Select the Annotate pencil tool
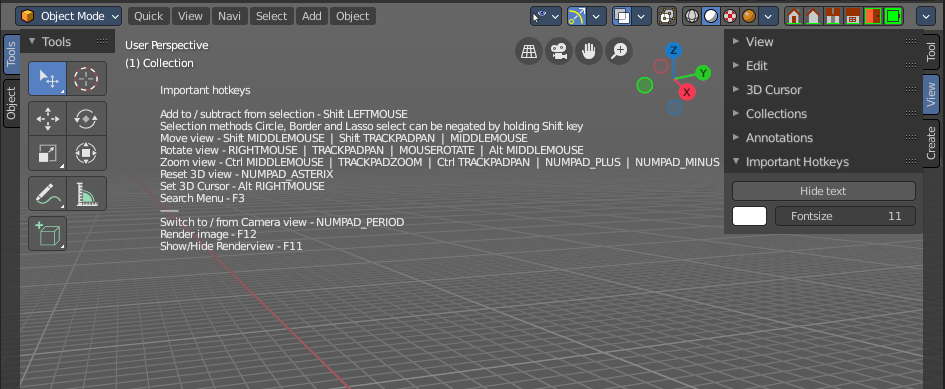 [48, 194]
